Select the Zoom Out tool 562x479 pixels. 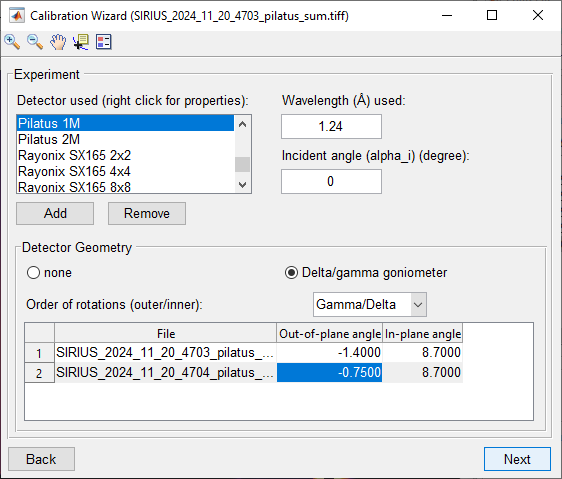click(x=35, y=42)
